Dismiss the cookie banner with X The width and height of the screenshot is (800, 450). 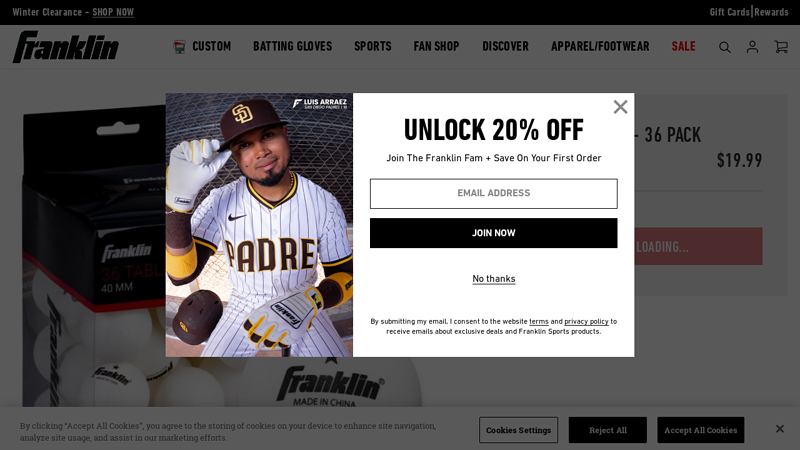pyautogui.click(x=780, y=429)
